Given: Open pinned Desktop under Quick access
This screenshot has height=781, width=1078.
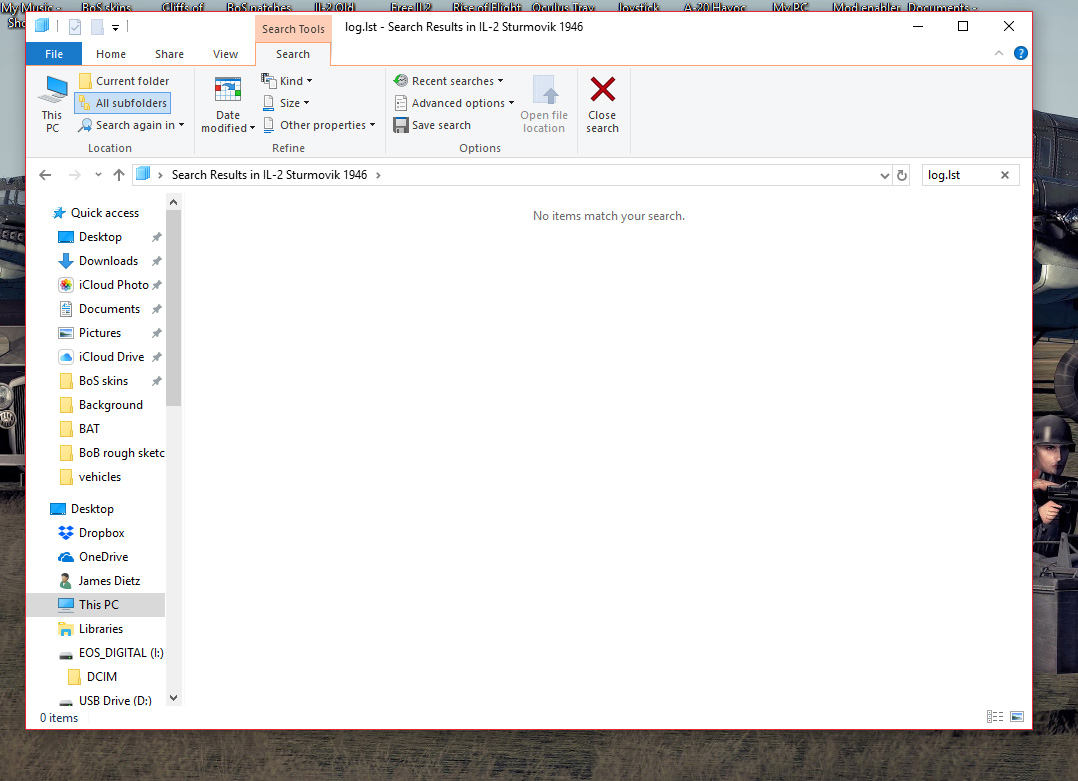Looking at the screenshot, I should tap(100, 237).
